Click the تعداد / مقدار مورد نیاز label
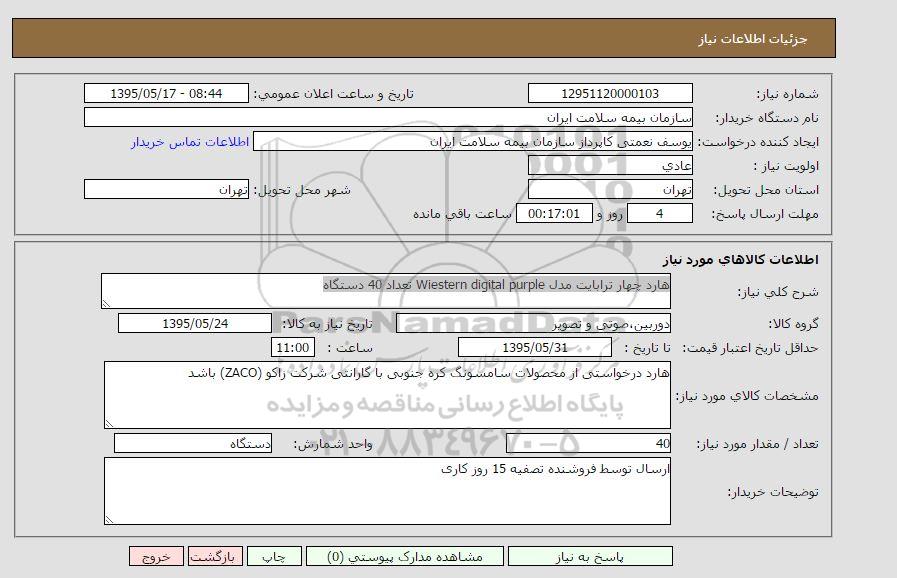This screenshot has height=578, width=897. pyautogui.click(x=757, y=444)
